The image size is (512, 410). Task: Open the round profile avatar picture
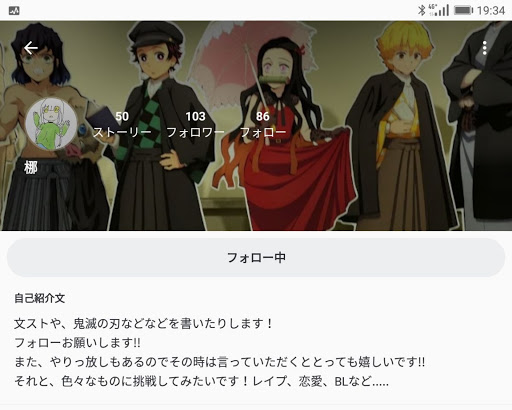[x=51, y=123]
